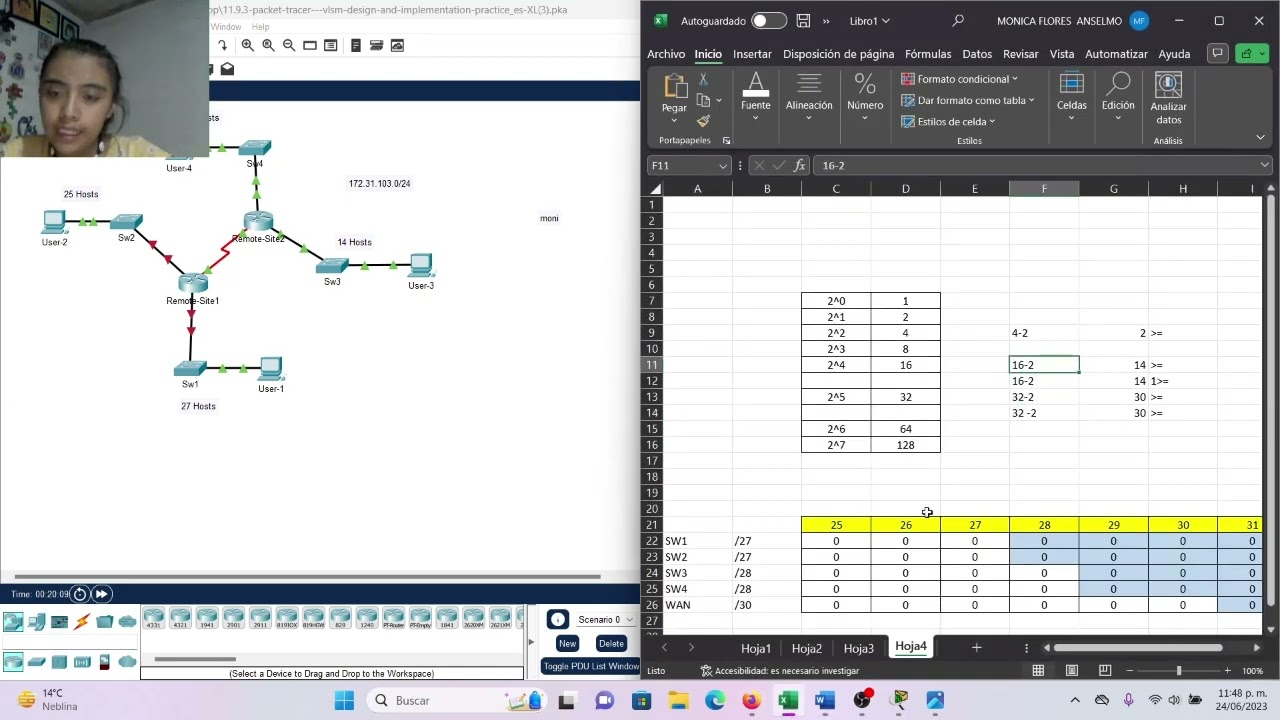Open Packet Tracer Help menu

click(x=260, y=27)
